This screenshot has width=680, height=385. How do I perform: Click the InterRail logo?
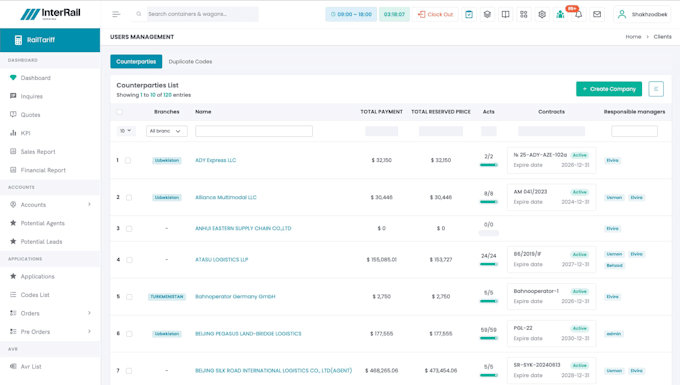(x=50, y=14)
